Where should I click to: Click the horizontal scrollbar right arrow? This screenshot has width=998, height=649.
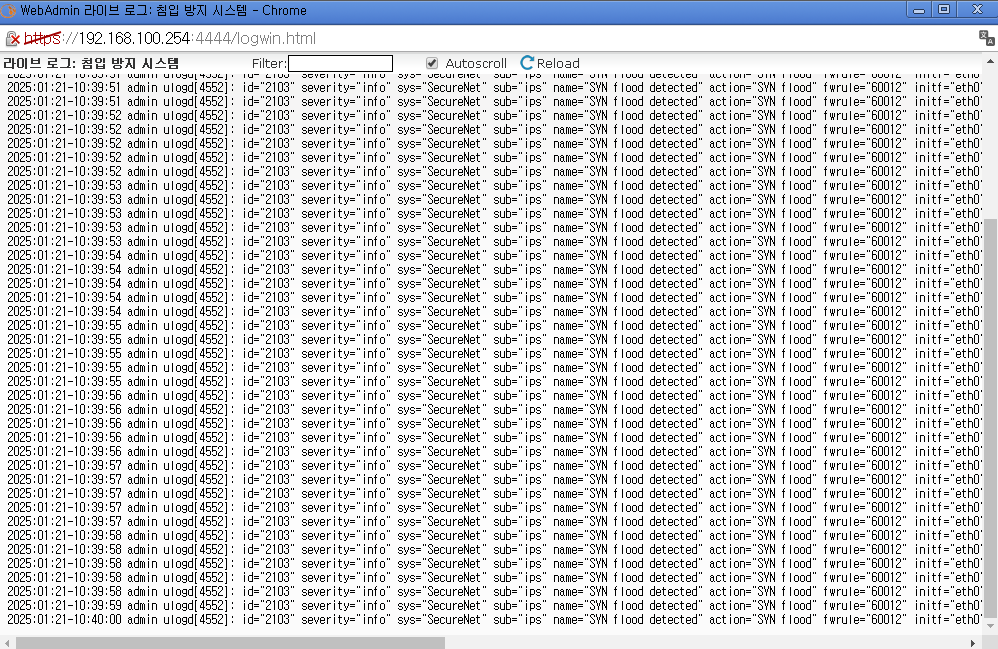[x=973, y=643]
